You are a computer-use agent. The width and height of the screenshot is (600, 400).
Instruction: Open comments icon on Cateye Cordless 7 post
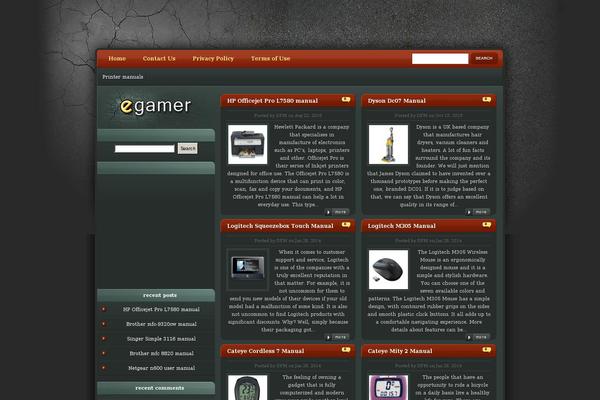coord(346,350)
